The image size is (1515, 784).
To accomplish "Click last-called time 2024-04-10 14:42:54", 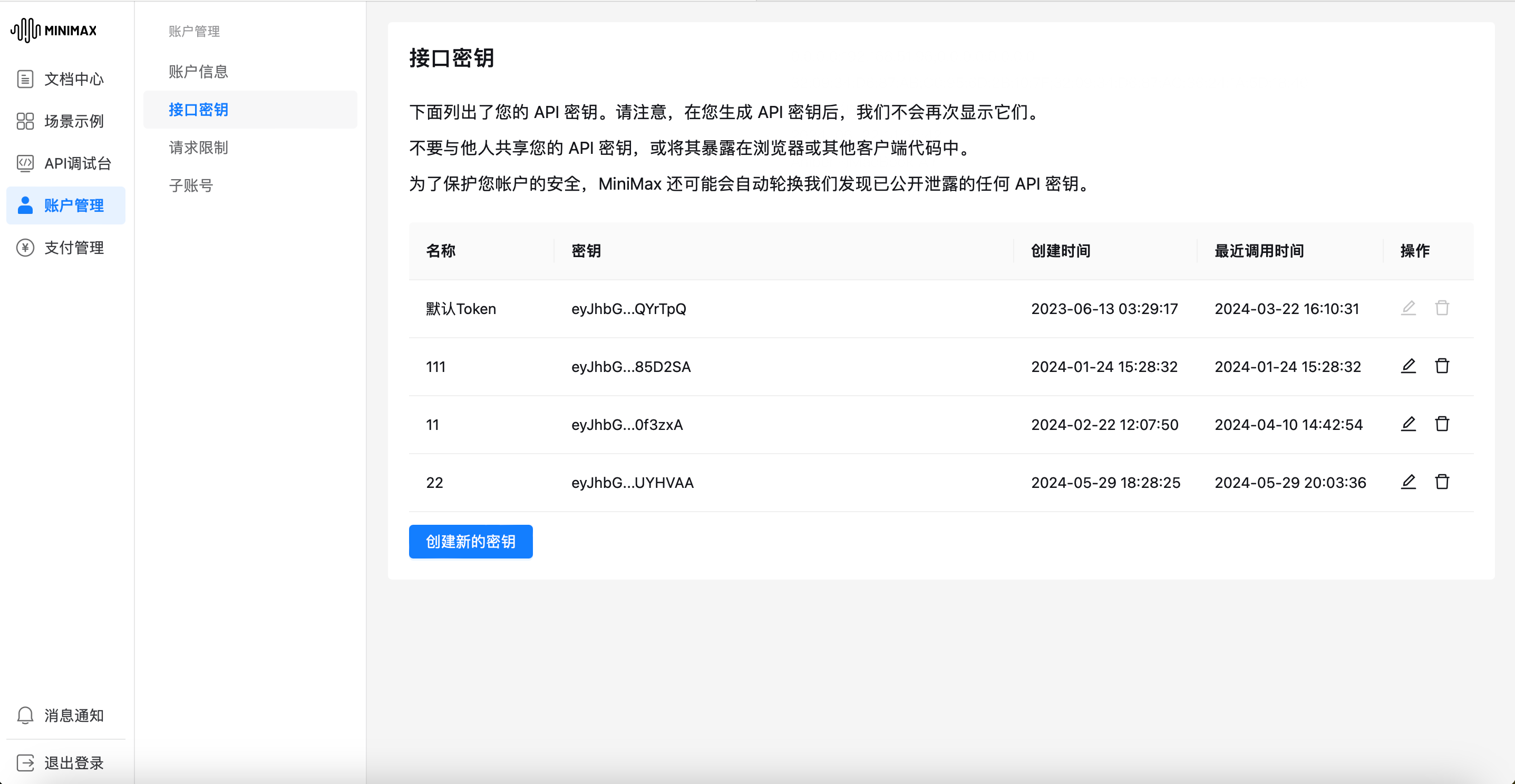I will 1288,424.
